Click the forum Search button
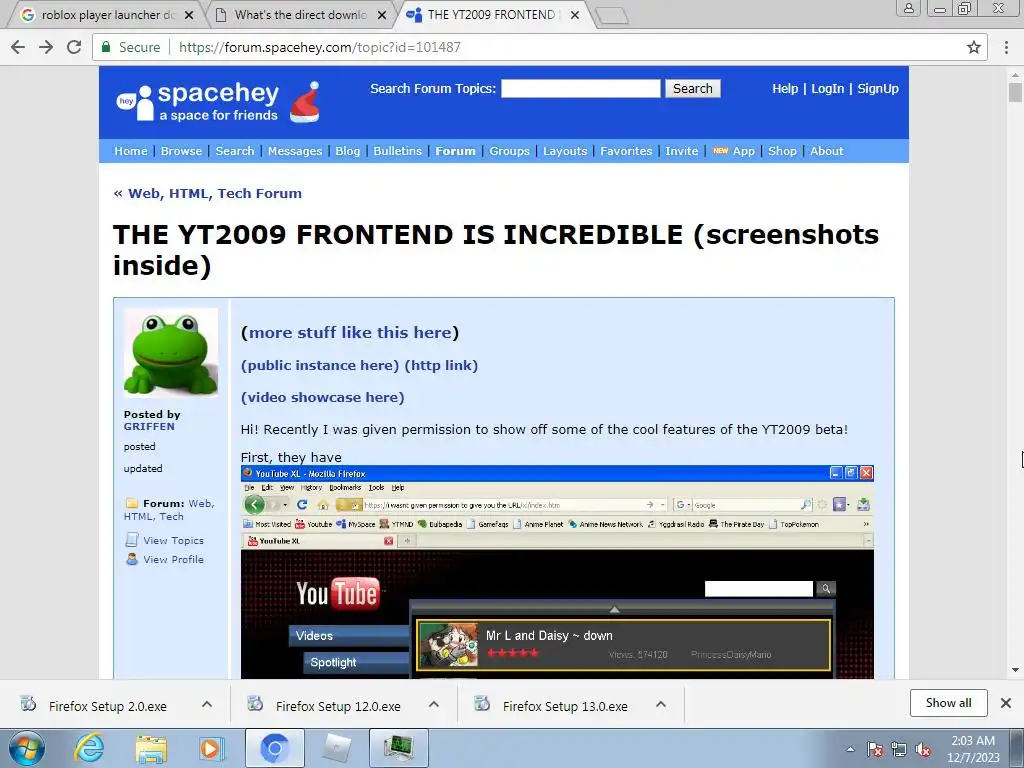 [693, 88]
